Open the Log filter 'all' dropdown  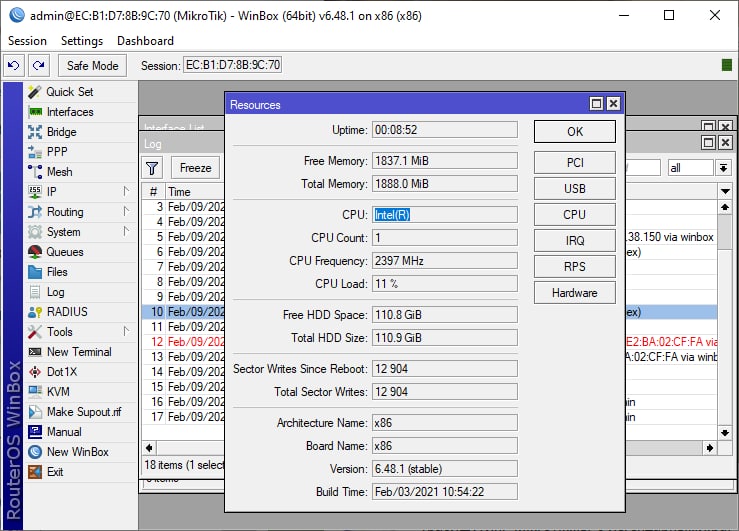tap(723, 168)
